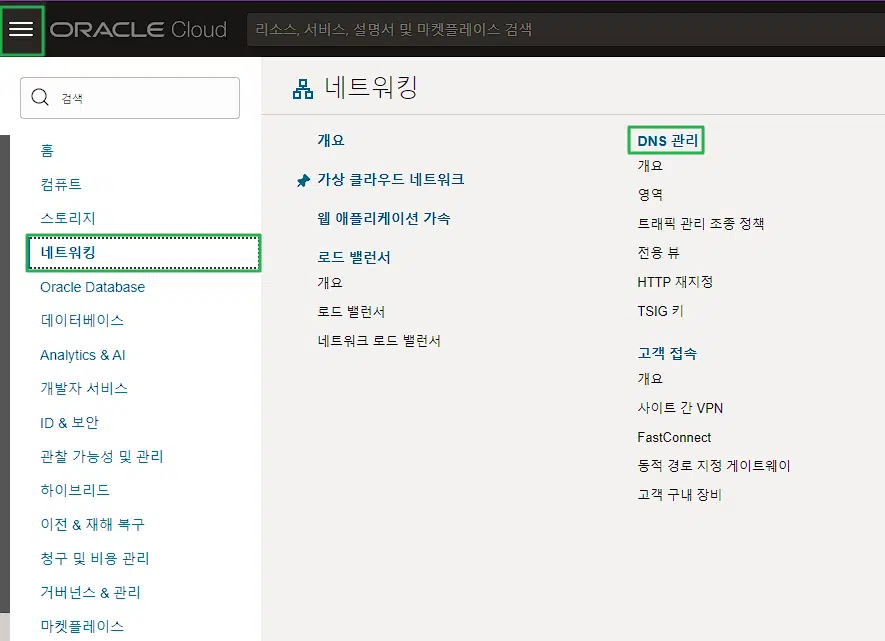Open 관찰 가능성 및 관리 category
Image resolution: width=885 pixels, height=641 pixels.
tap(102, 456)
